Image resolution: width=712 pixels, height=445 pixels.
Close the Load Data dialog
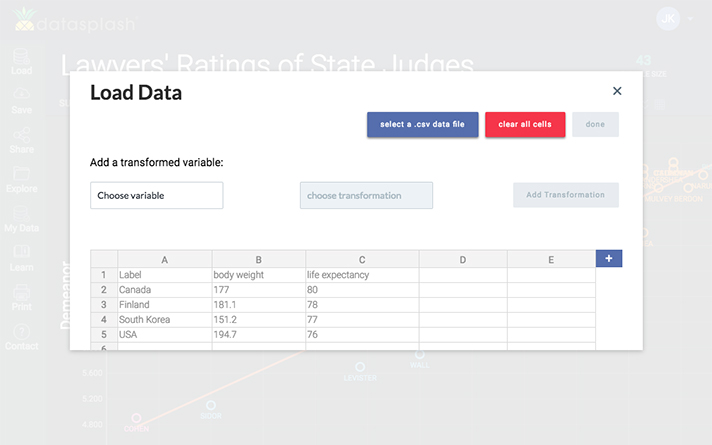tap(617, 91)
